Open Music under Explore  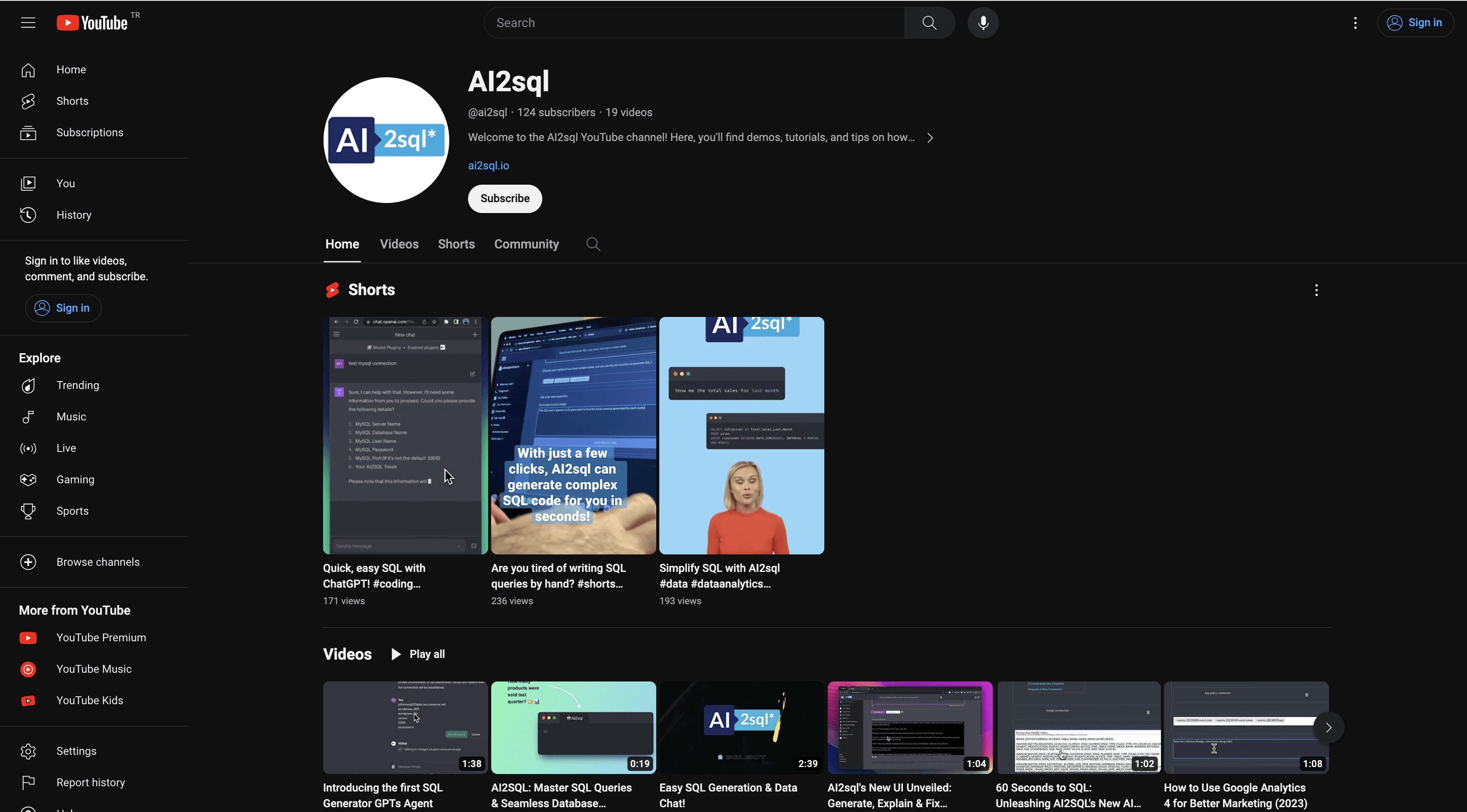[71, 416]
